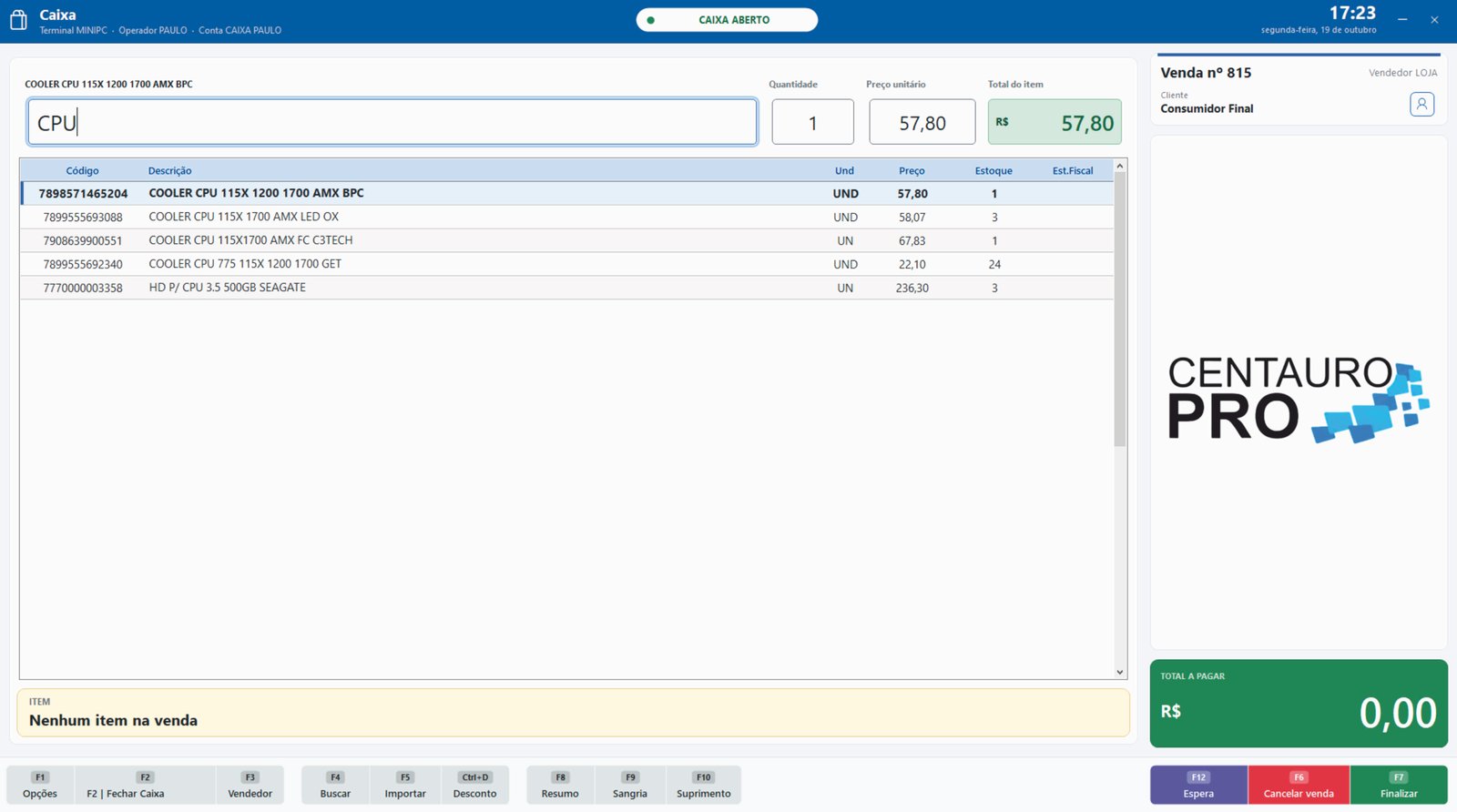Screen dimensions: 1457x812
Task: Click the Est.Fiscal column header
Action: point(1073,171)
